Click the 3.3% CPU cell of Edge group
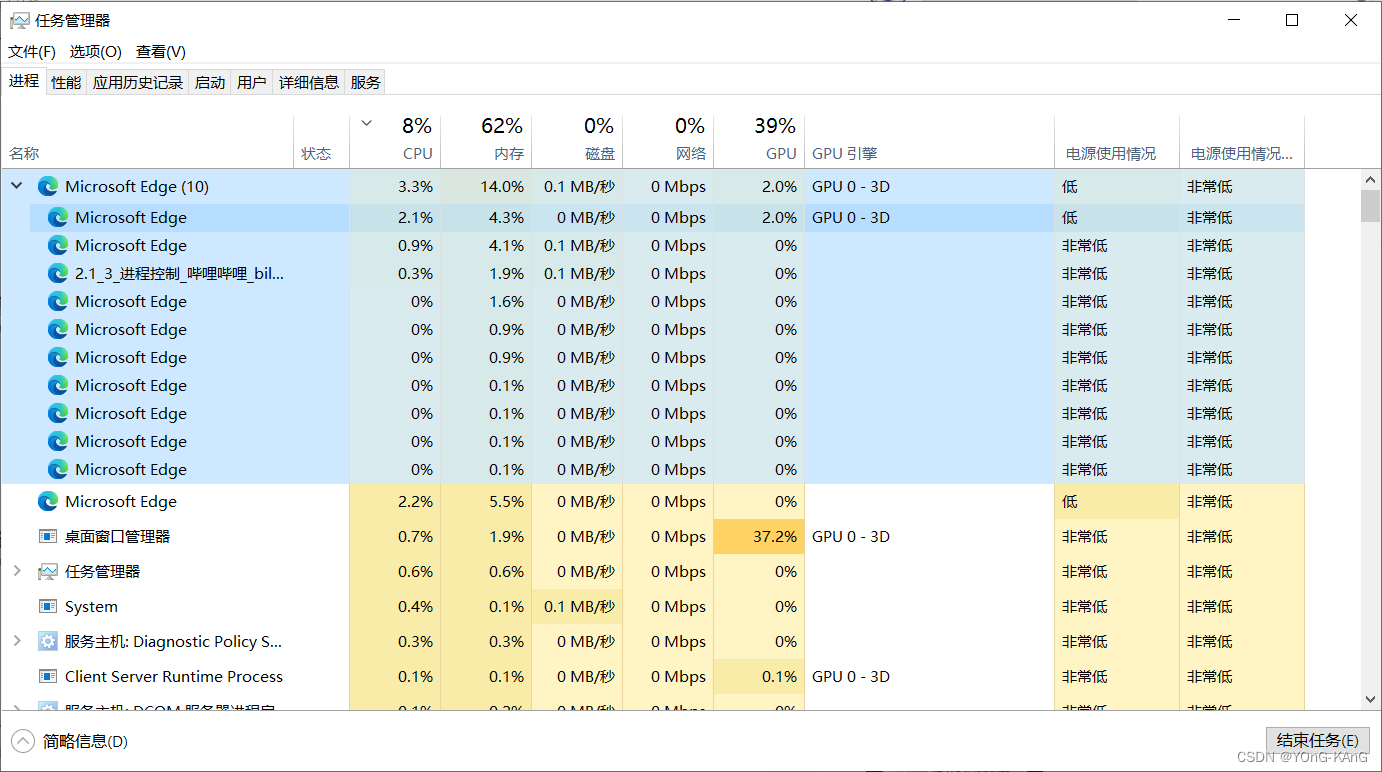 point(395,186)
